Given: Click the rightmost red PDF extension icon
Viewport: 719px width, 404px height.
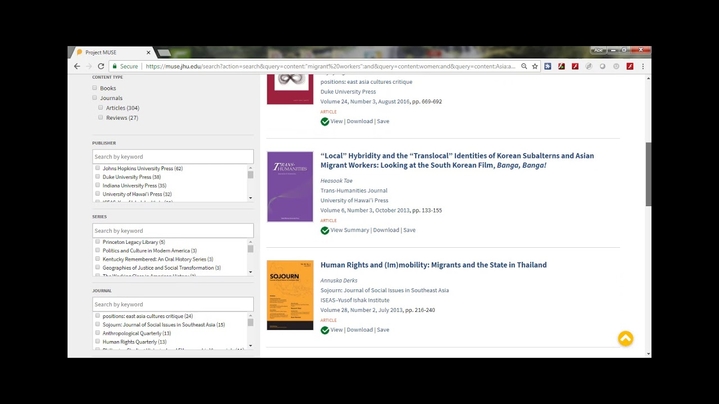Looking at the screenshot, I should click(x=630, y=66).
